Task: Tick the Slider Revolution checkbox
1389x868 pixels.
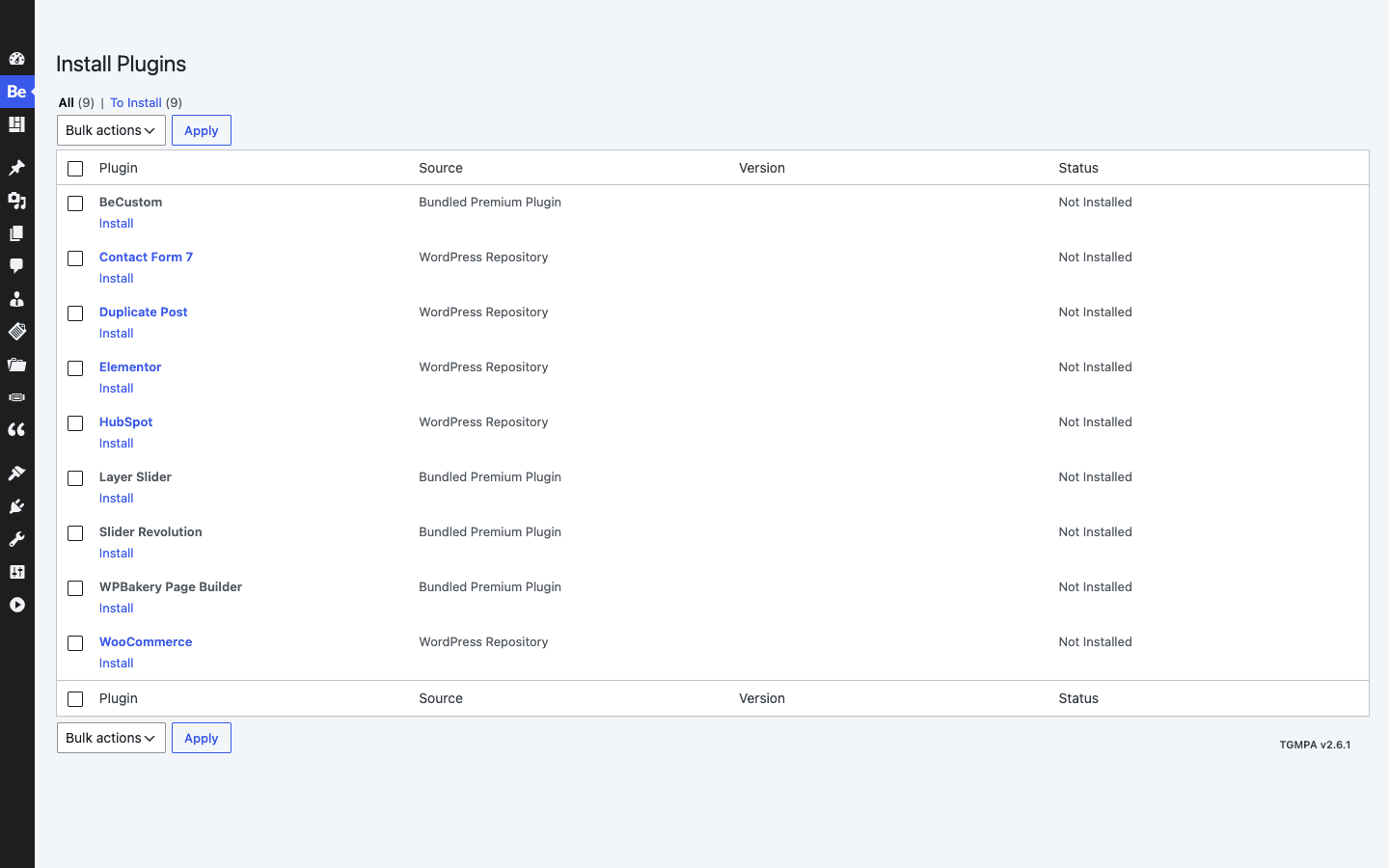Action: [x=75, y=533]
